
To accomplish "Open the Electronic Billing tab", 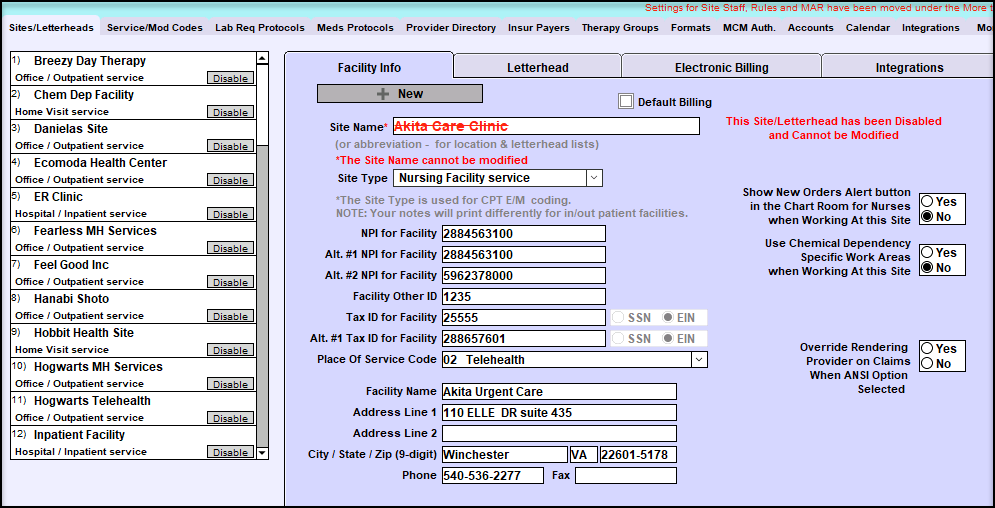I will (x=721, y=68).
